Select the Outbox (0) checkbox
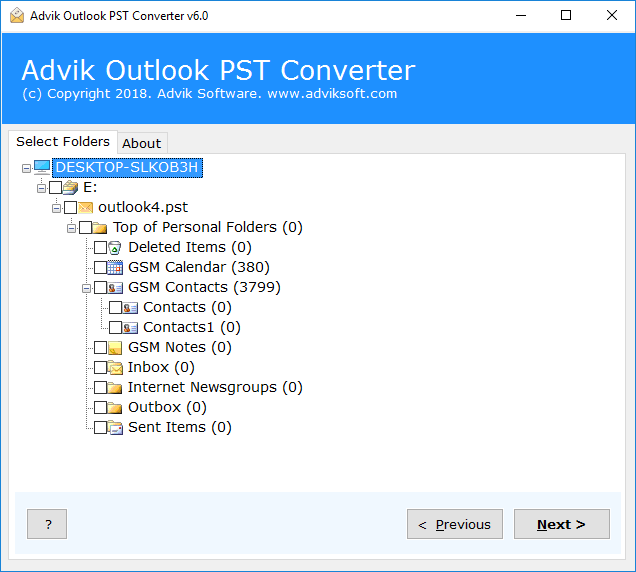This screenshot has width=636, height=572. coord(101,407)
